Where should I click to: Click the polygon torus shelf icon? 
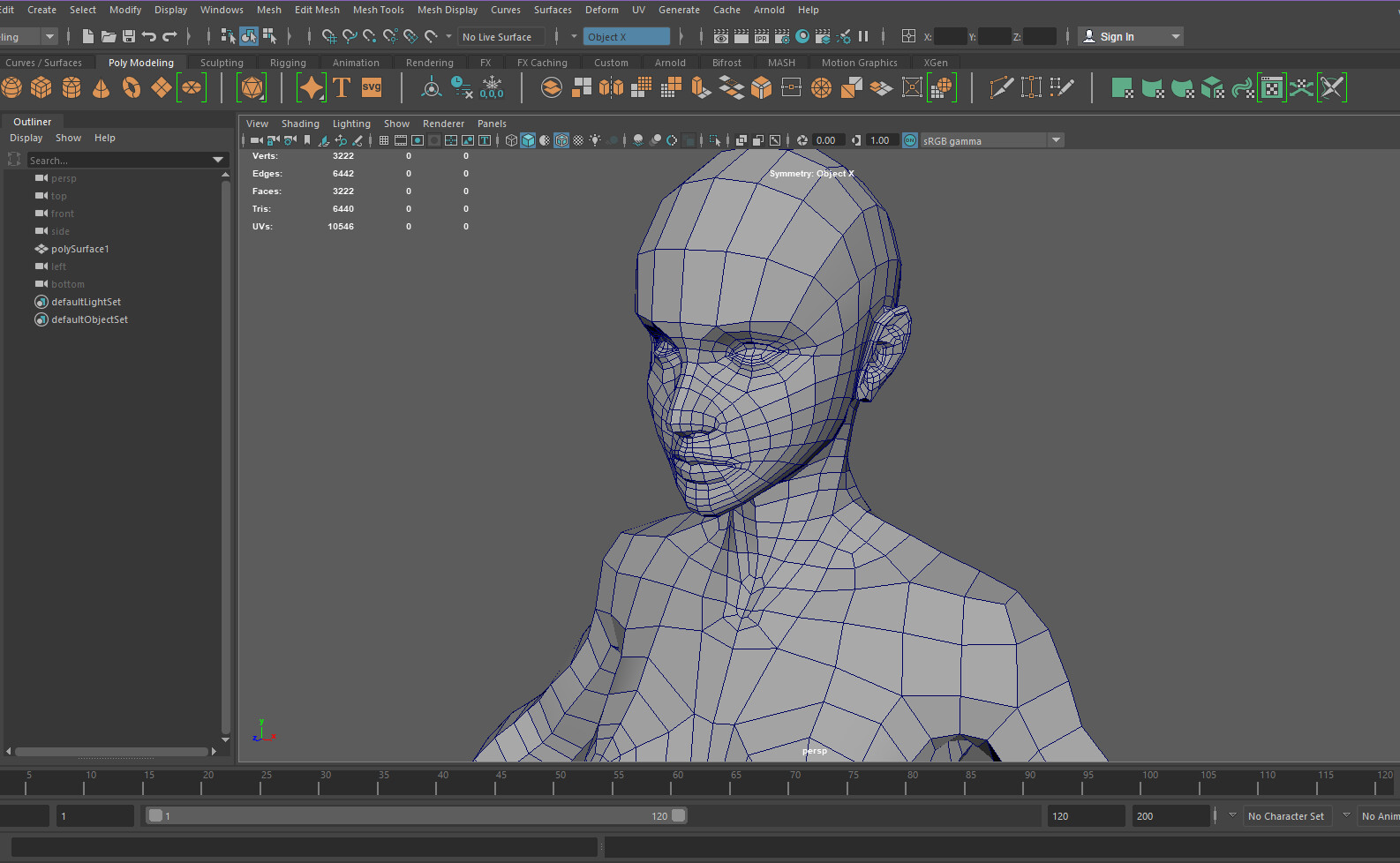(132, 88)
